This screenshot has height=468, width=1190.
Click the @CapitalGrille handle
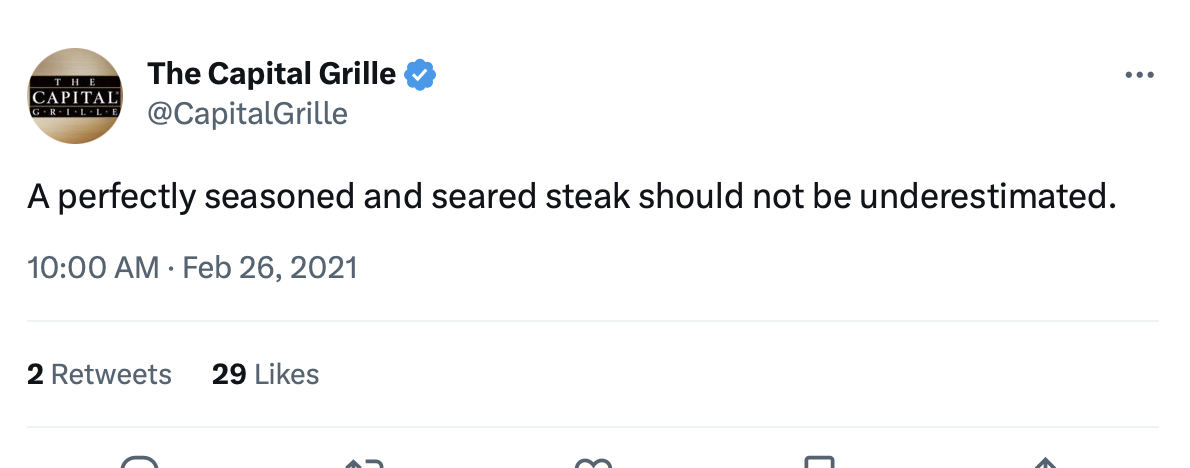pyautogui.click(x=247, y=114)
